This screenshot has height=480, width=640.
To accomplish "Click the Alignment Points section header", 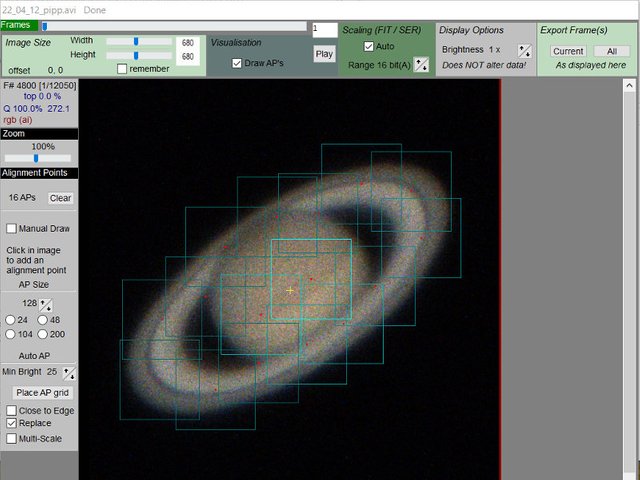I will (x=39, y=173).
